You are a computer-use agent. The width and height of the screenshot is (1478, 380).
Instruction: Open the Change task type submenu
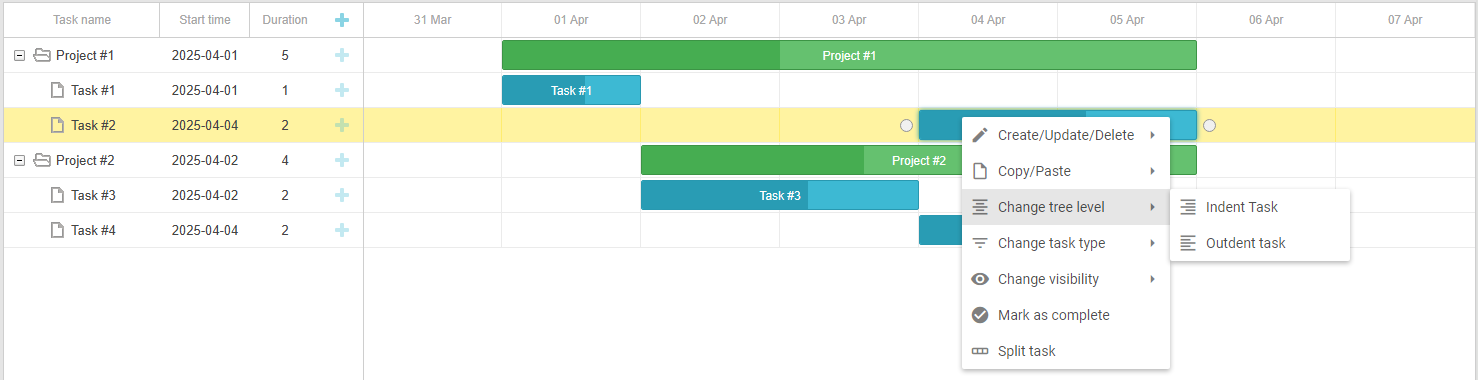point(1066,243)
